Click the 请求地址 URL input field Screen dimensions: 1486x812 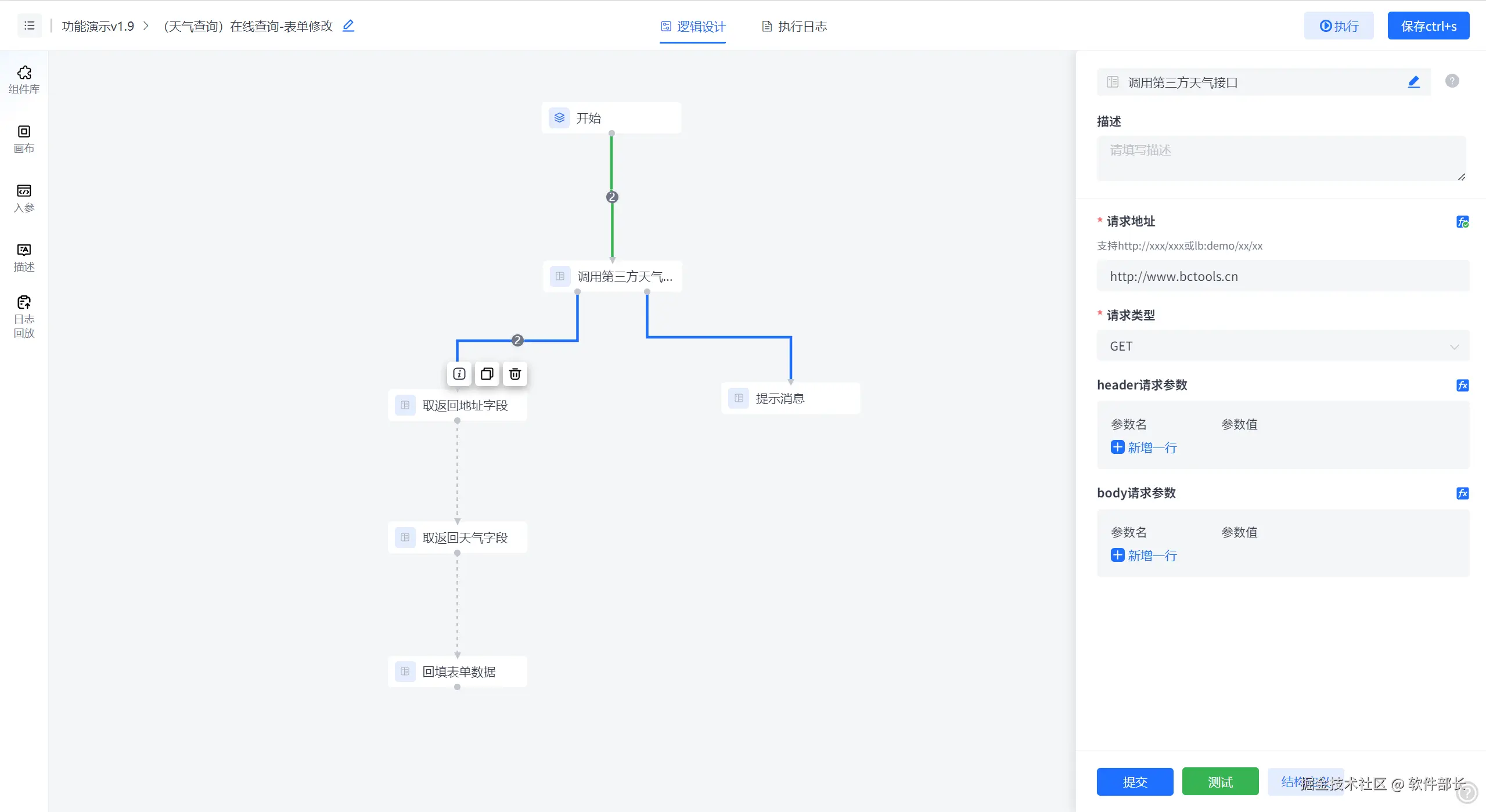(x=1282, y=276)
